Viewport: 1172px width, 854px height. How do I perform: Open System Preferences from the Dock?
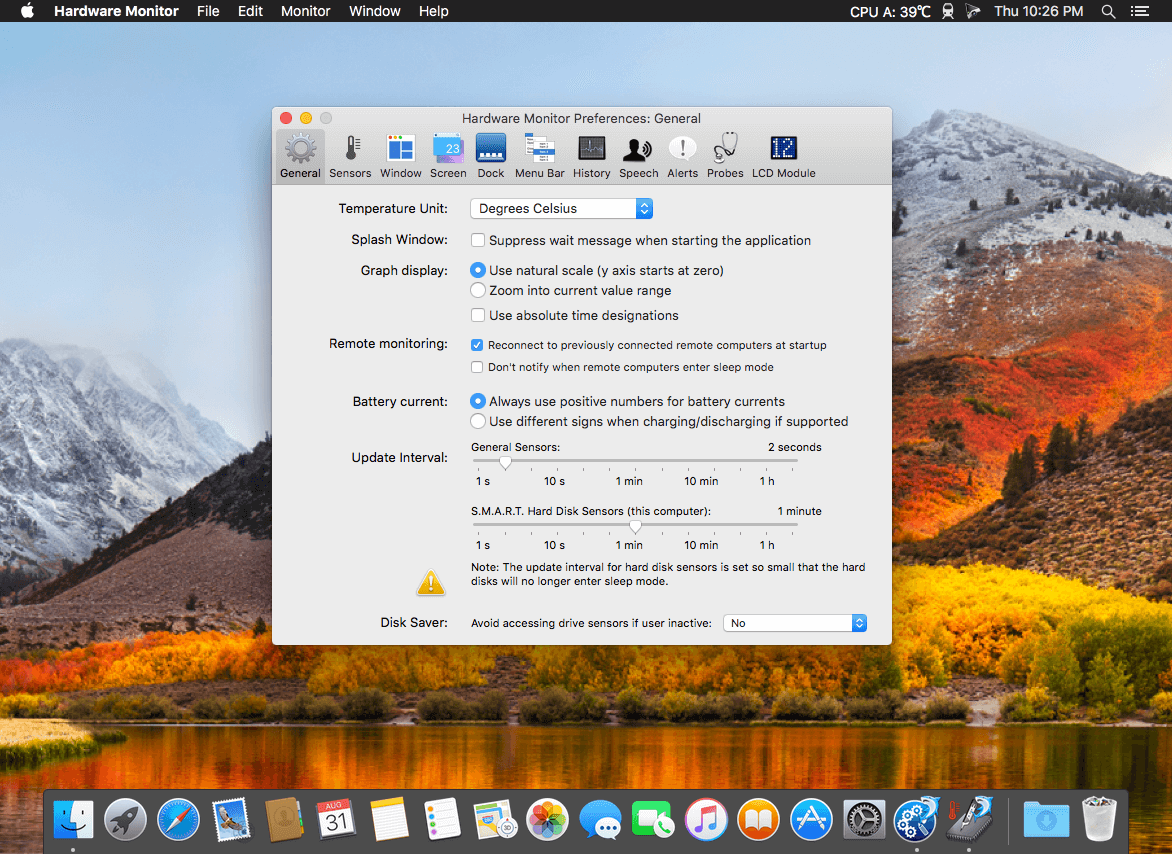[x=864, y=819]
